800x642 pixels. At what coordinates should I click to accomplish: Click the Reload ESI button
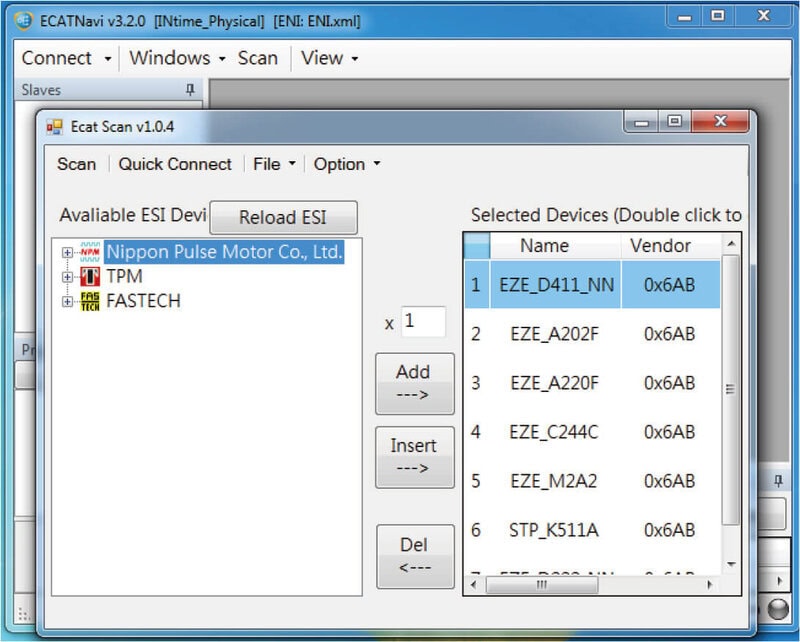[284, 217]
